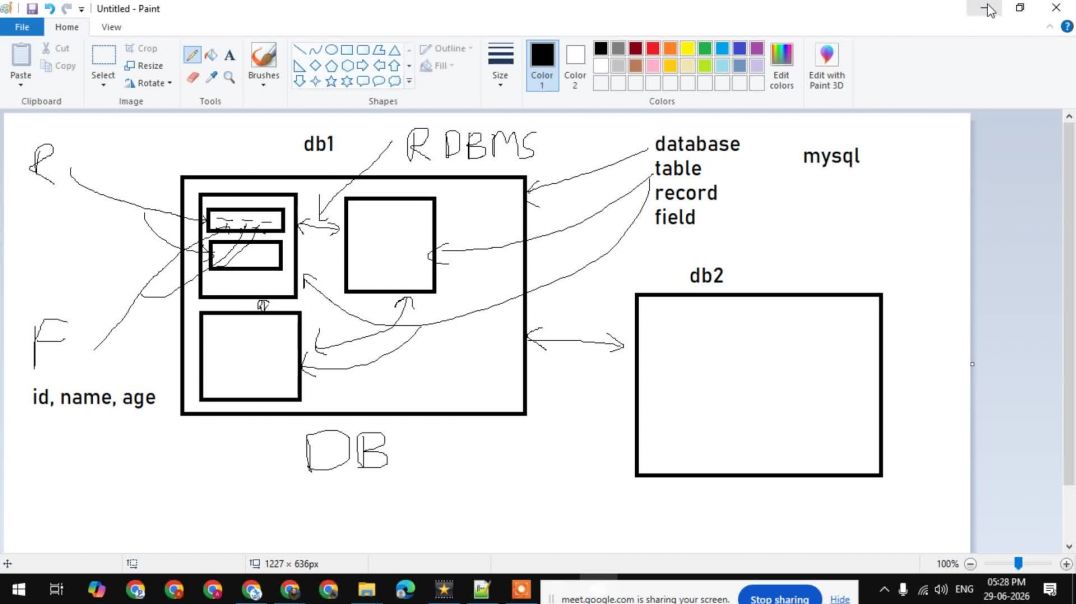Click the Copy command
The height and width of the screenshot is (604, 1076).
[58, 66]
